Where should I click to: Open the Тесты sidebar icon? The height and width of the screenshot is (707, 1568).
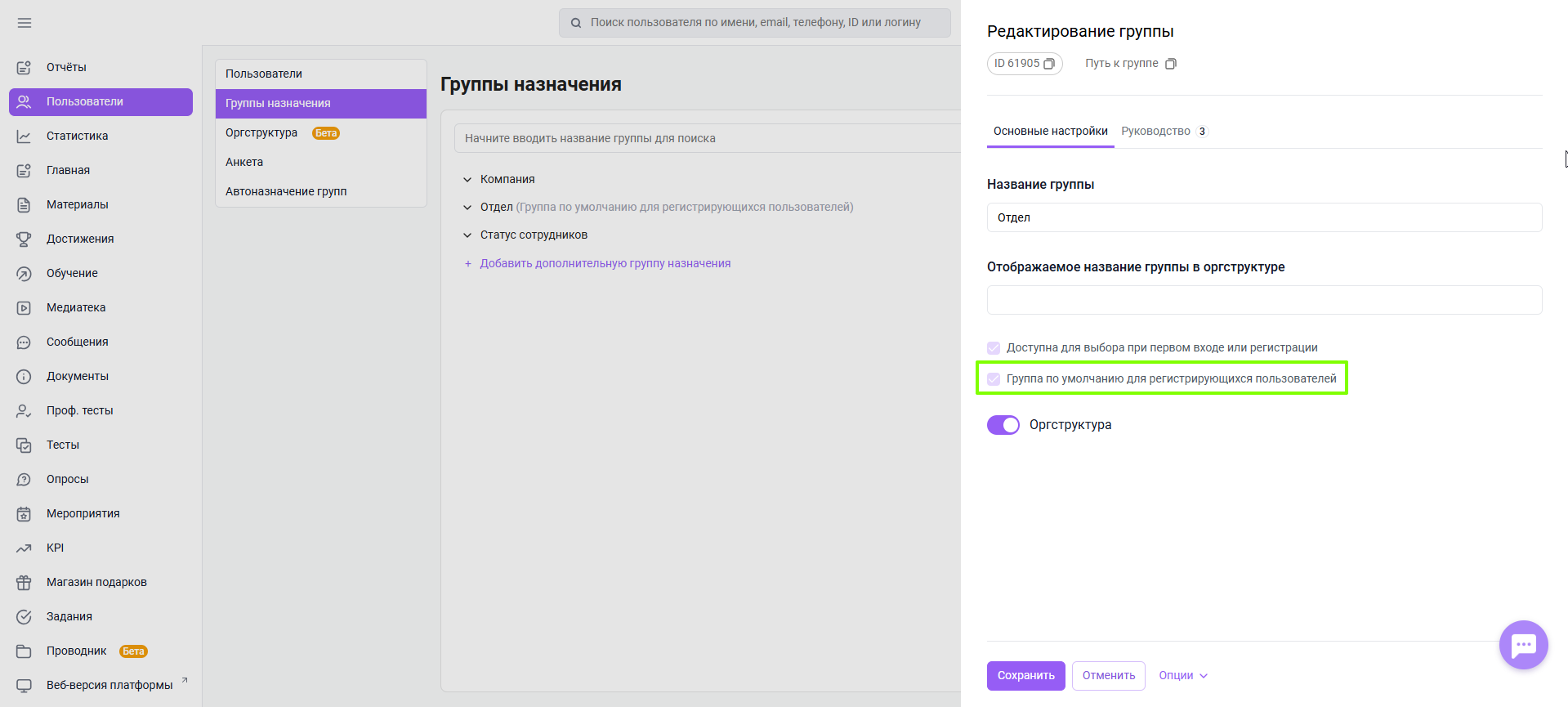(24, 445)
